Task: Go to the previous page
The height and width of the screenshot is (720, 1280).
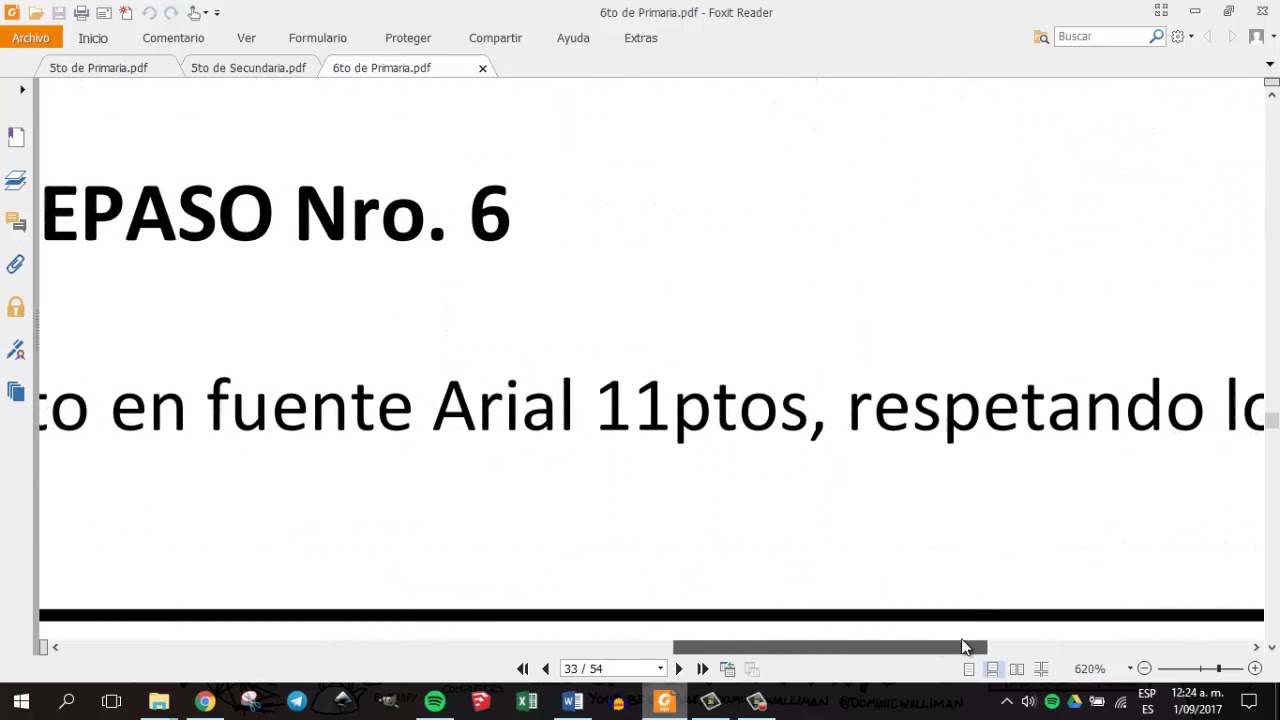Action: (545, 669)
